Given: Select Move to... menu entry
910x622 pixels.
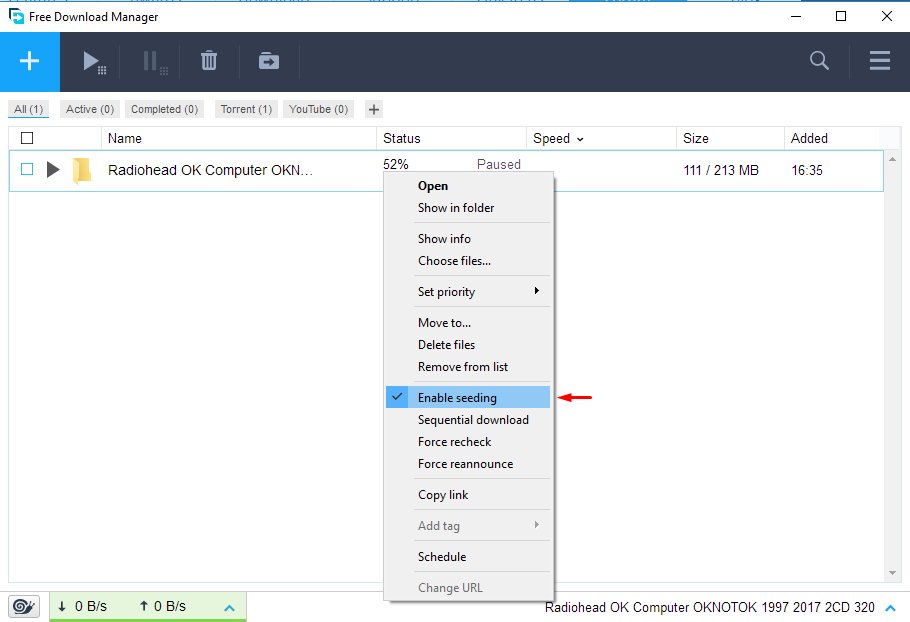Looking at the screenshot, I should [x=468, y=323].
